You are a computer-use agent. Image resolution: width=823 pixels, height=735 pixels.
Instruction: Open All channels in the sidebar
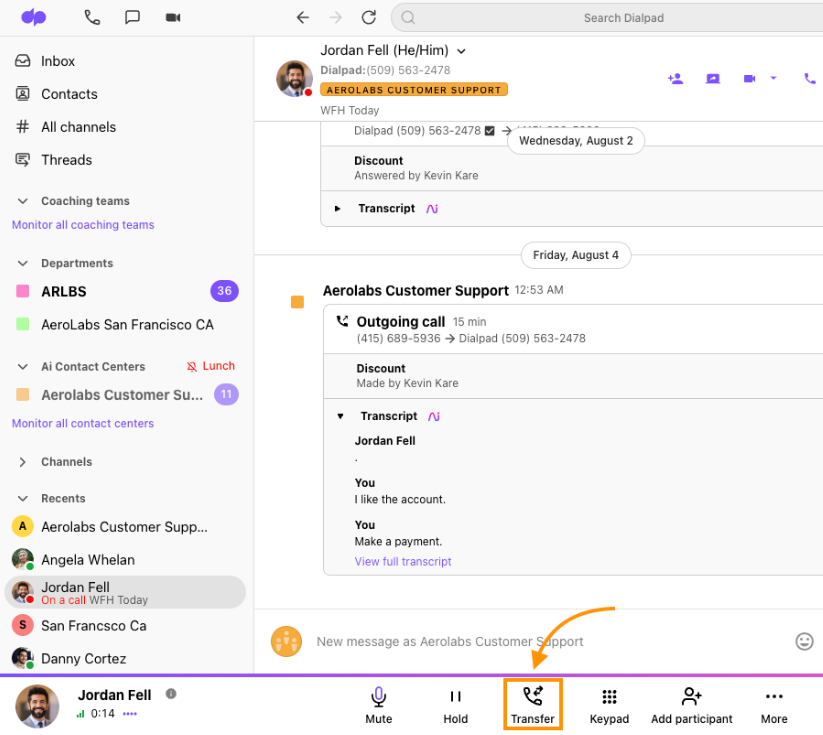click(65, 127)
